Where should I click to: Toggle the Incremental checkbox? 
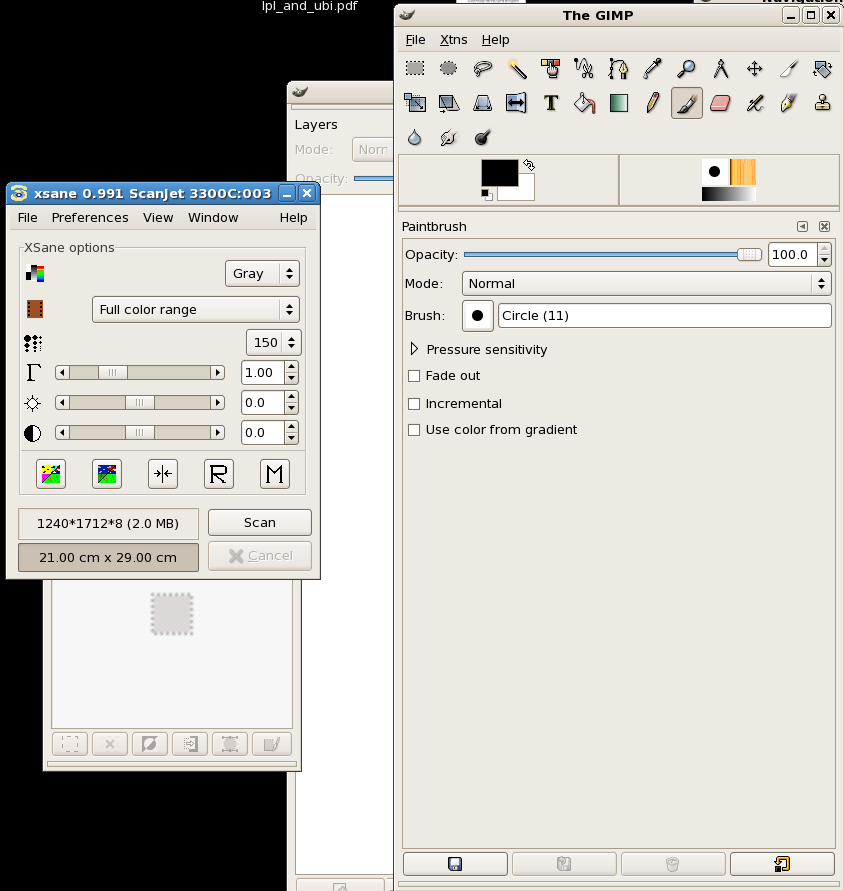point(414,404)
